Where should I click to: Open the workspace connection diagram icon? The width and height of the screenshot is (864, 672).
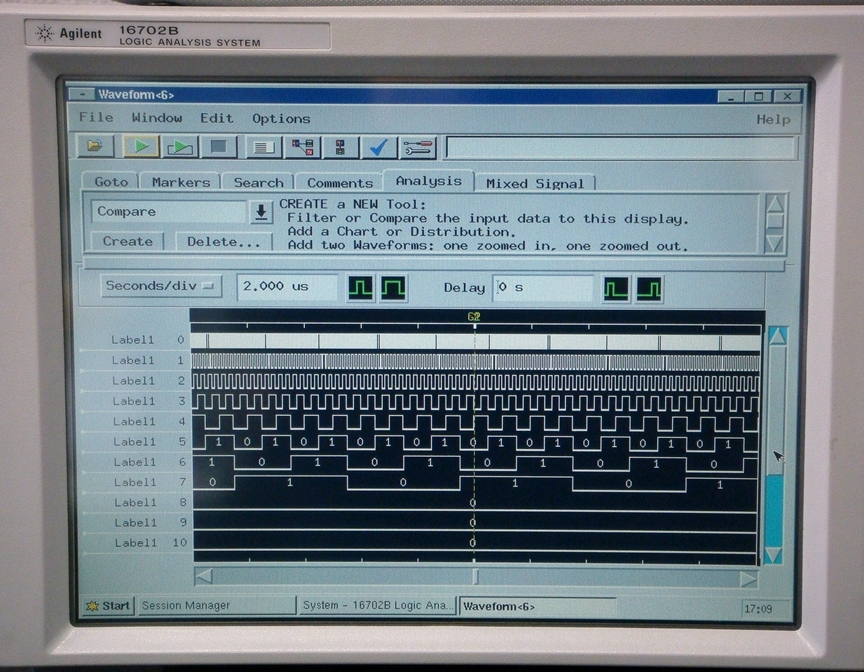click(x=303, y=148)
